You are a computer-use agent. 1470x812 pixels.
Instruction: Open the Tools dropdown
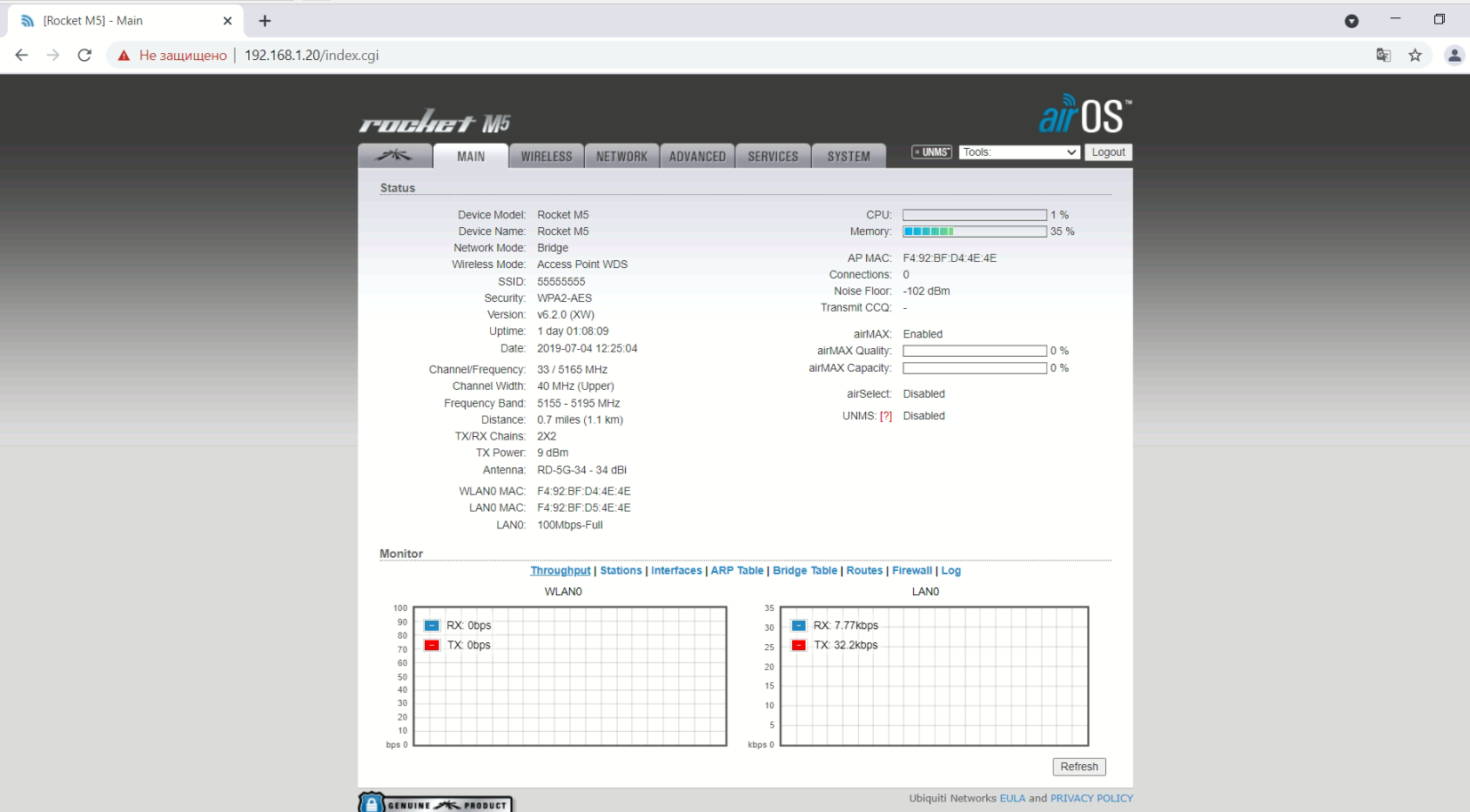[1020, 152]
